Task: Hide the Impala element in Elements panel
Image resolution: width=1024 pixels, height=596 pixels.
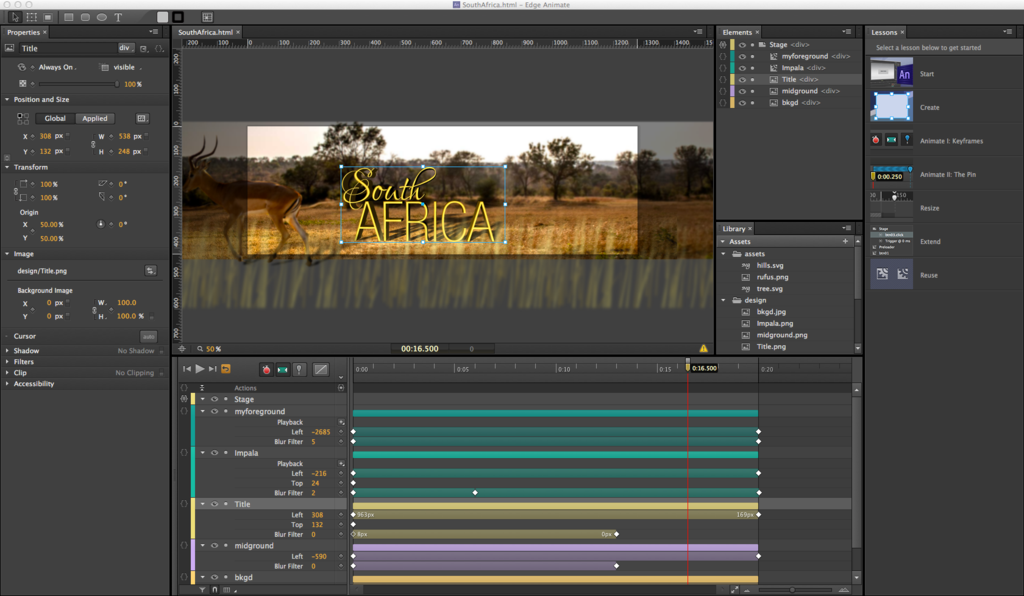Action: pos(742,68)
